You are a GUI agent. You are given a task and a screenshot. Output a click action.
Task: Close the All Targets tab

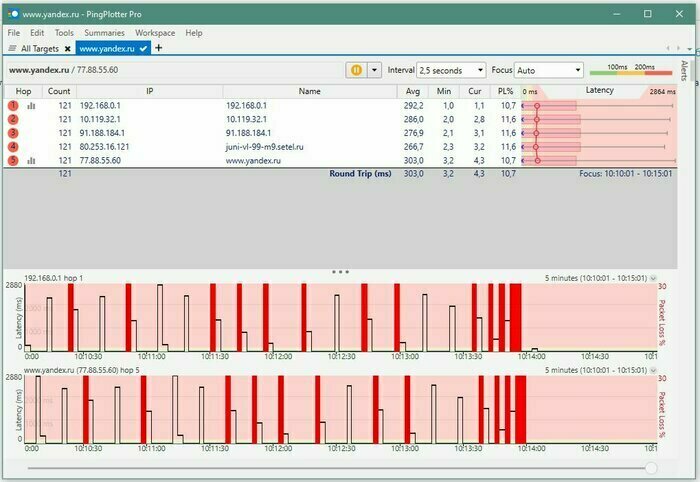[67, 48]
